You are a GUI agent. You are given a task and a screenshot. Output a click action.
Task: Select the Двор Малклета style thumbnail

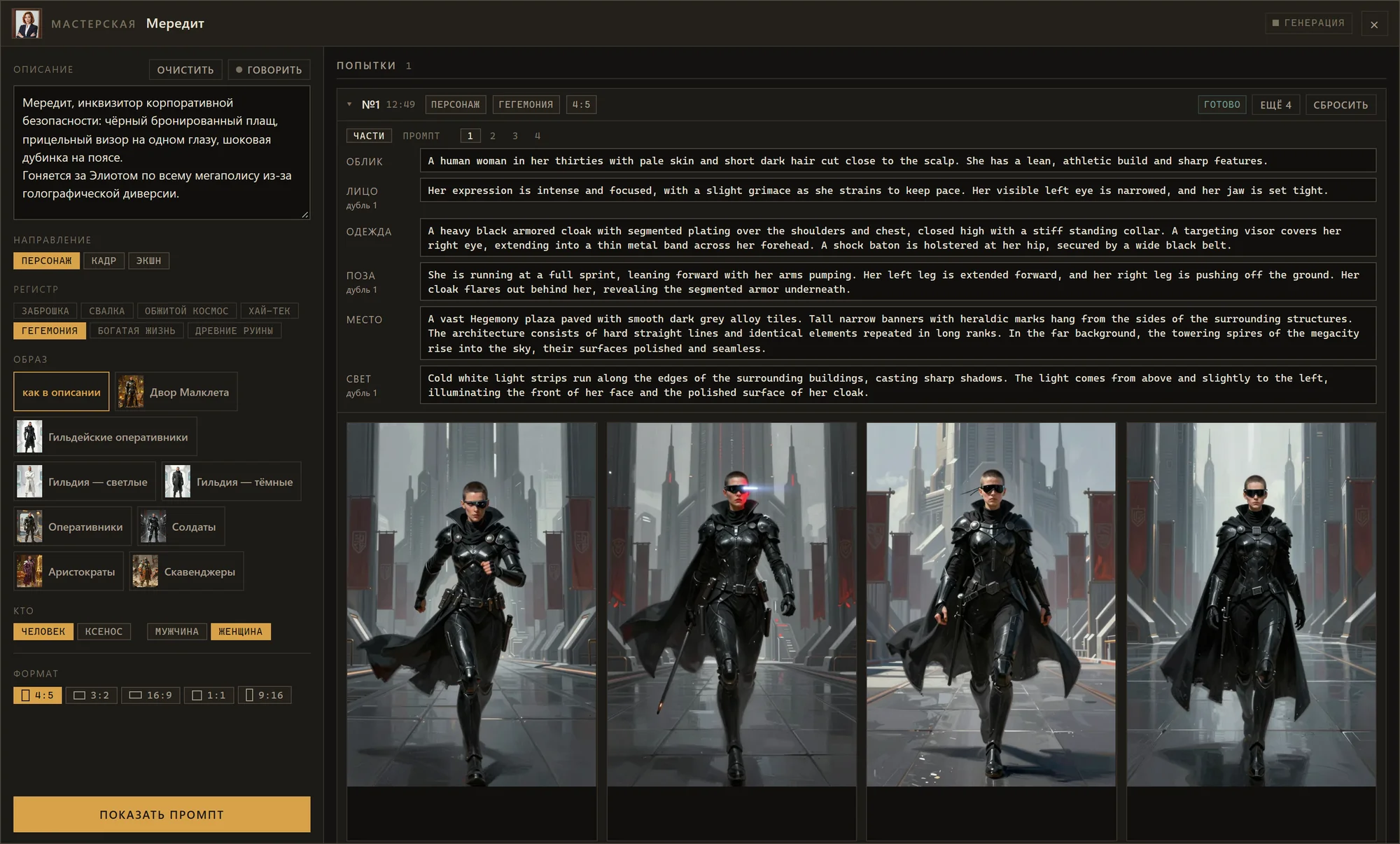click(x=176, y=392)
